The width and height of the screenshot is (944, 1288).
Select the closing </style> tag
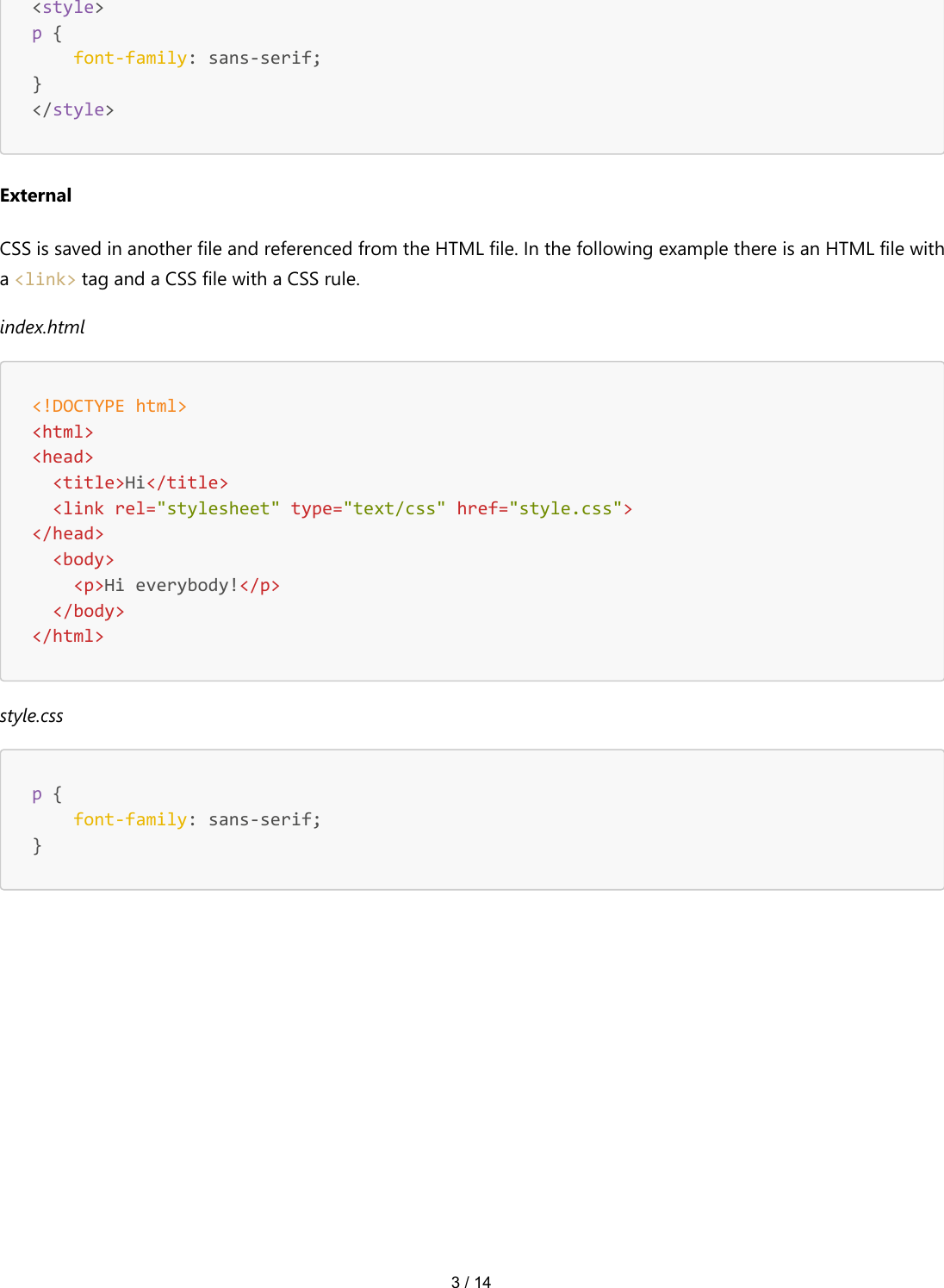(x=72, y=109)
